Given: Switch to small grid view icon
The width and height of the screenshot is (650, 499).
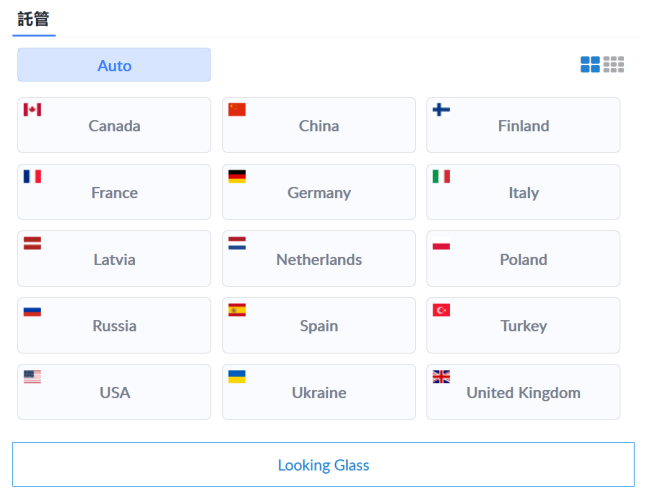Looking at the screenshot, I should [614, 64].
